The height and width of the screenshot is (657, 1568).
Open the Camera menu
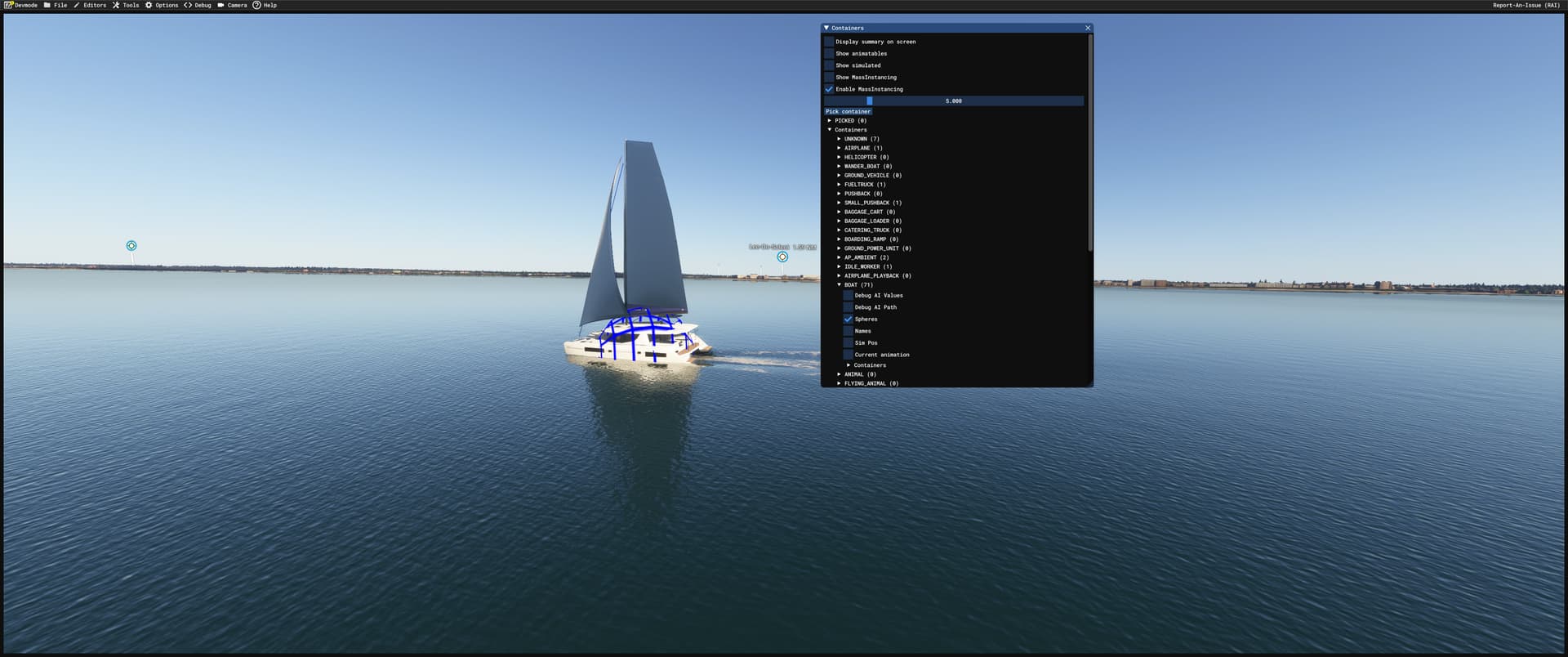232,5
